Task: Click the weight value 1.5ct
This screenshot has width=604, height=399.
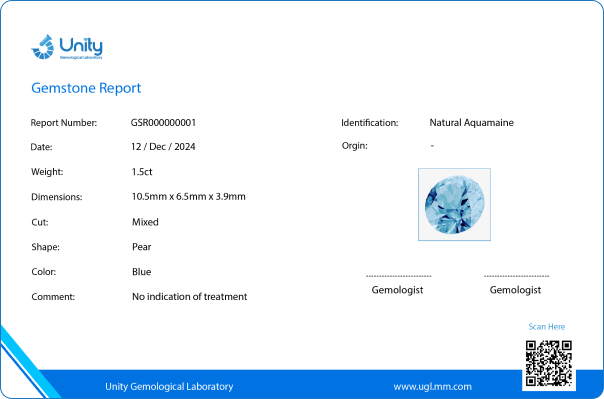Action: point(142,172)
